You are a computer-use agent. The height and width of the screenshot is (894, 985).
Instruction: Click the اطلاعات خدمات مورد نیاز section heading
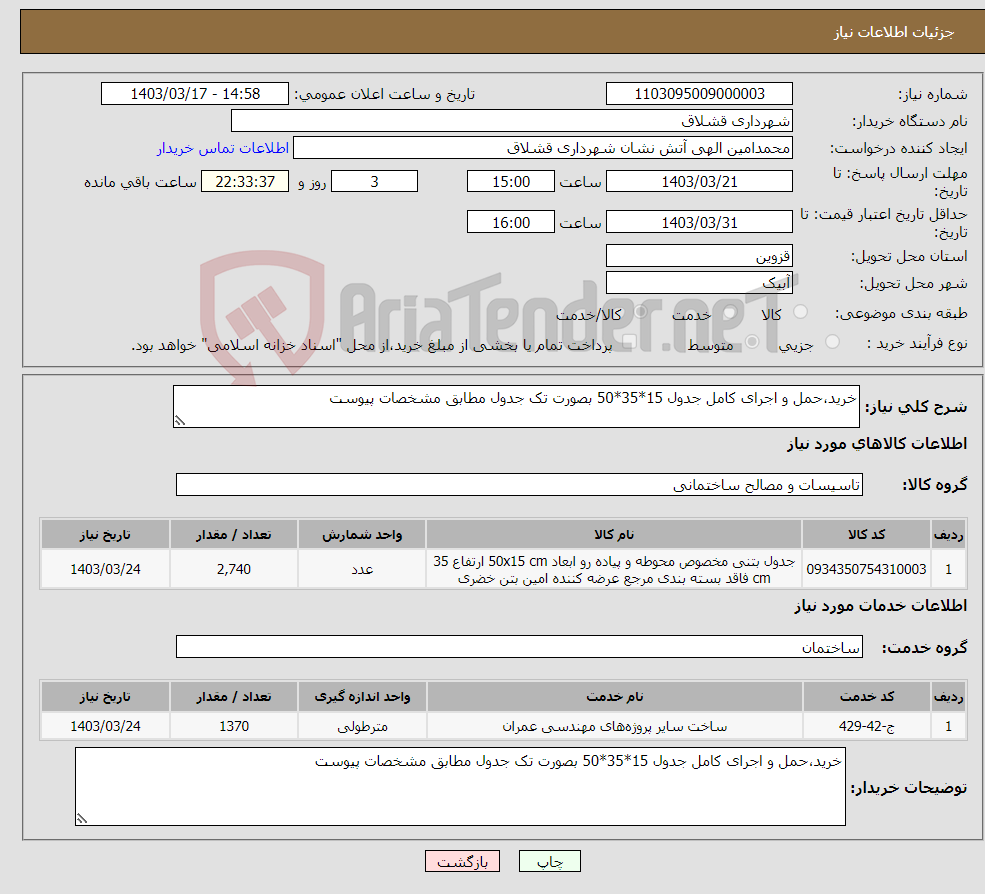[881, 606]
